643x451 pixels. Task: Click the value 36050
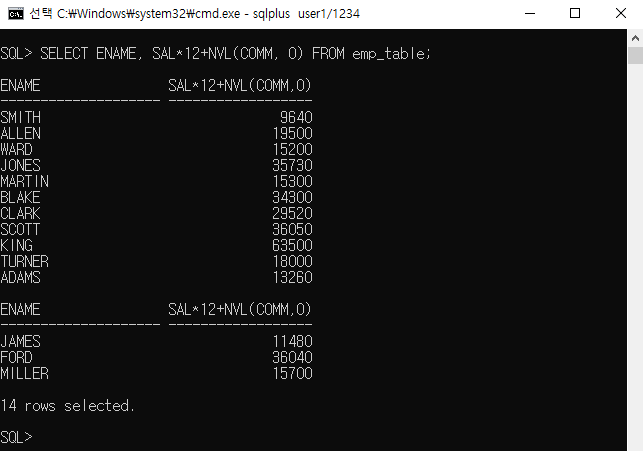(292, 230)
